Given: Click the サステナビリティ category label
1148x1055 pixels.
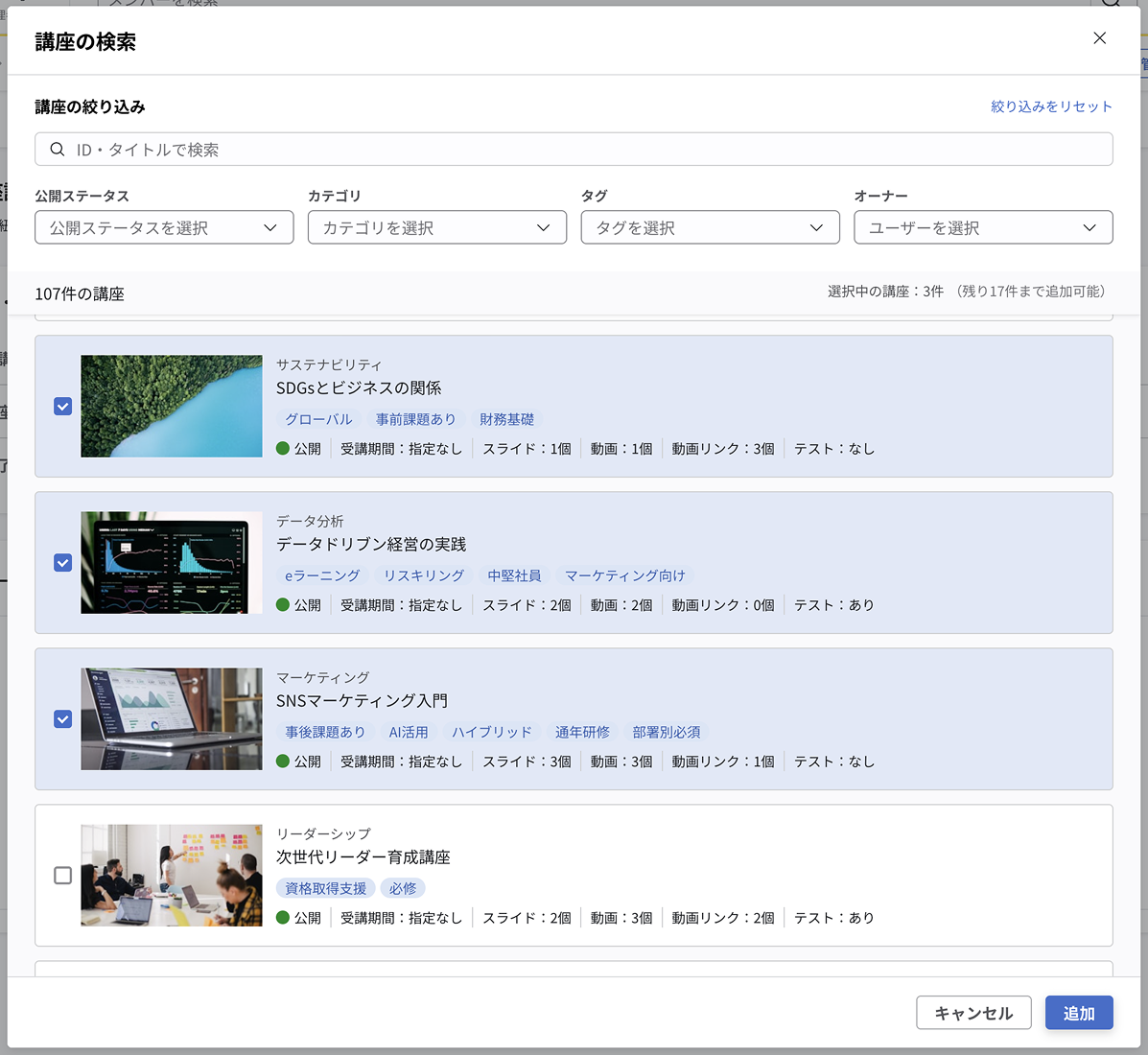Looking at the screenshot, I should pos(329,364).
